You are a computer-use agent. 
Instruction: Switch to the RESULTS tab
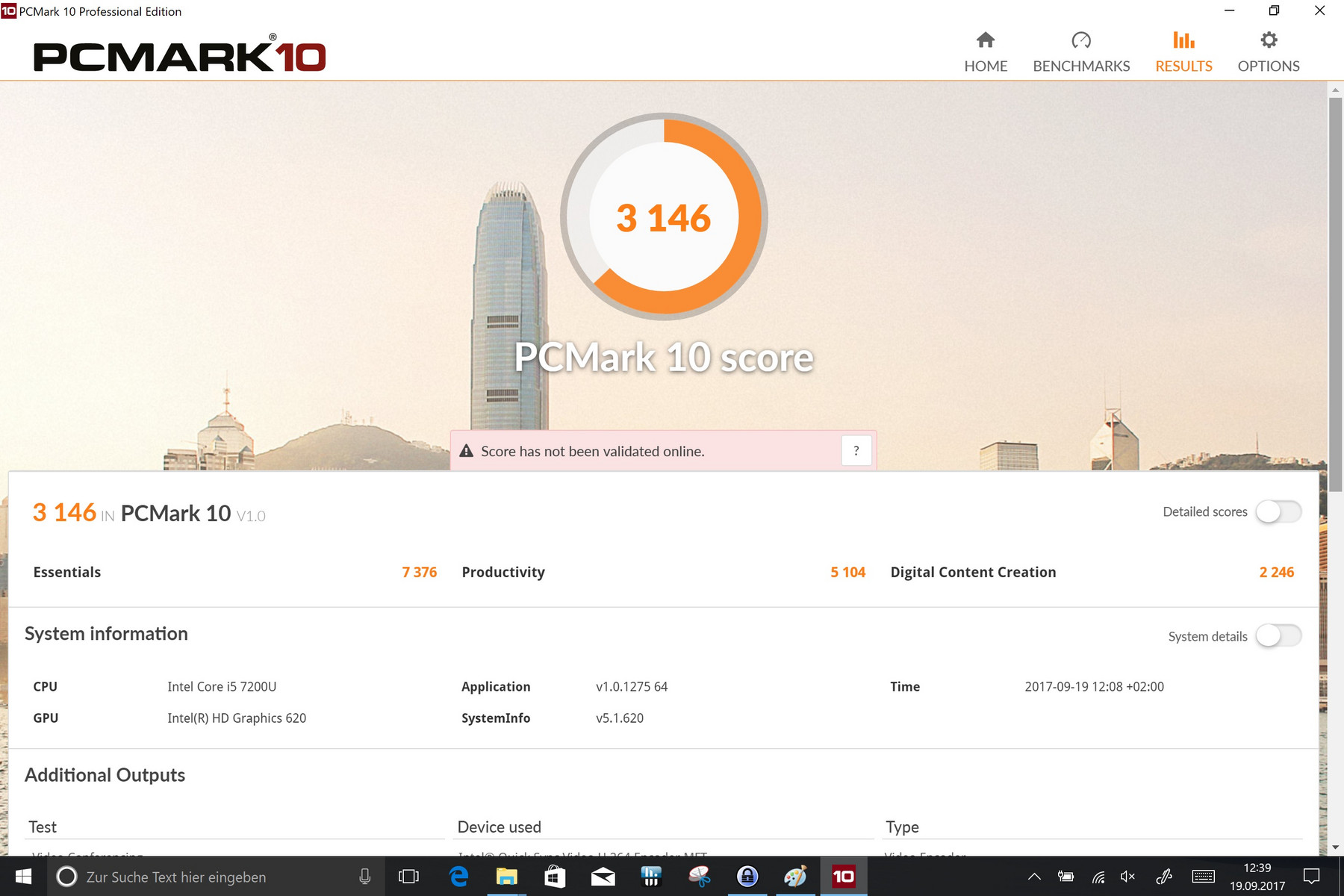(1183, 52)
